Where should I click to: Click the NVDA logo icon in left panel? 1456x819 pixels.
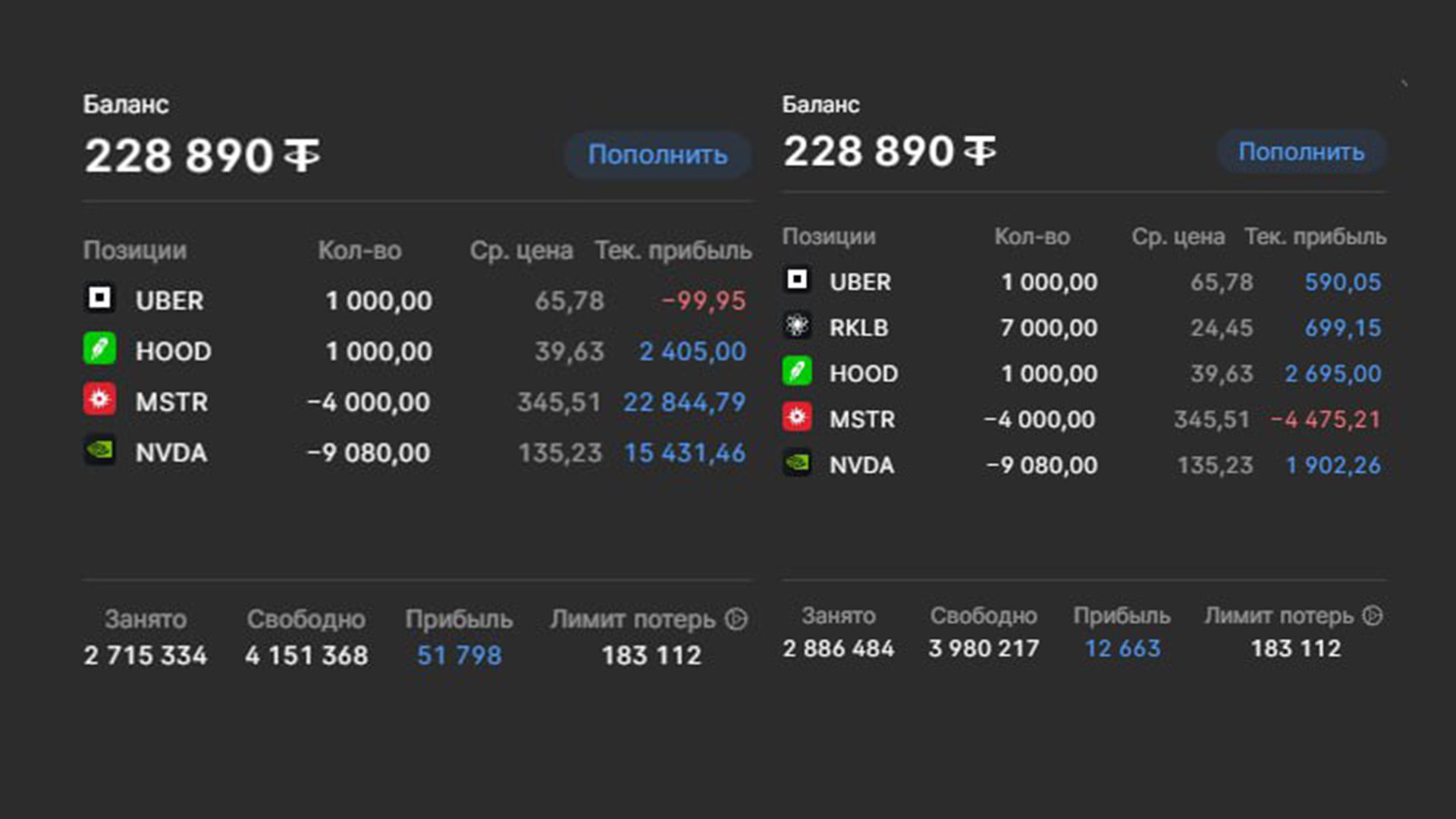pos(99,450)
